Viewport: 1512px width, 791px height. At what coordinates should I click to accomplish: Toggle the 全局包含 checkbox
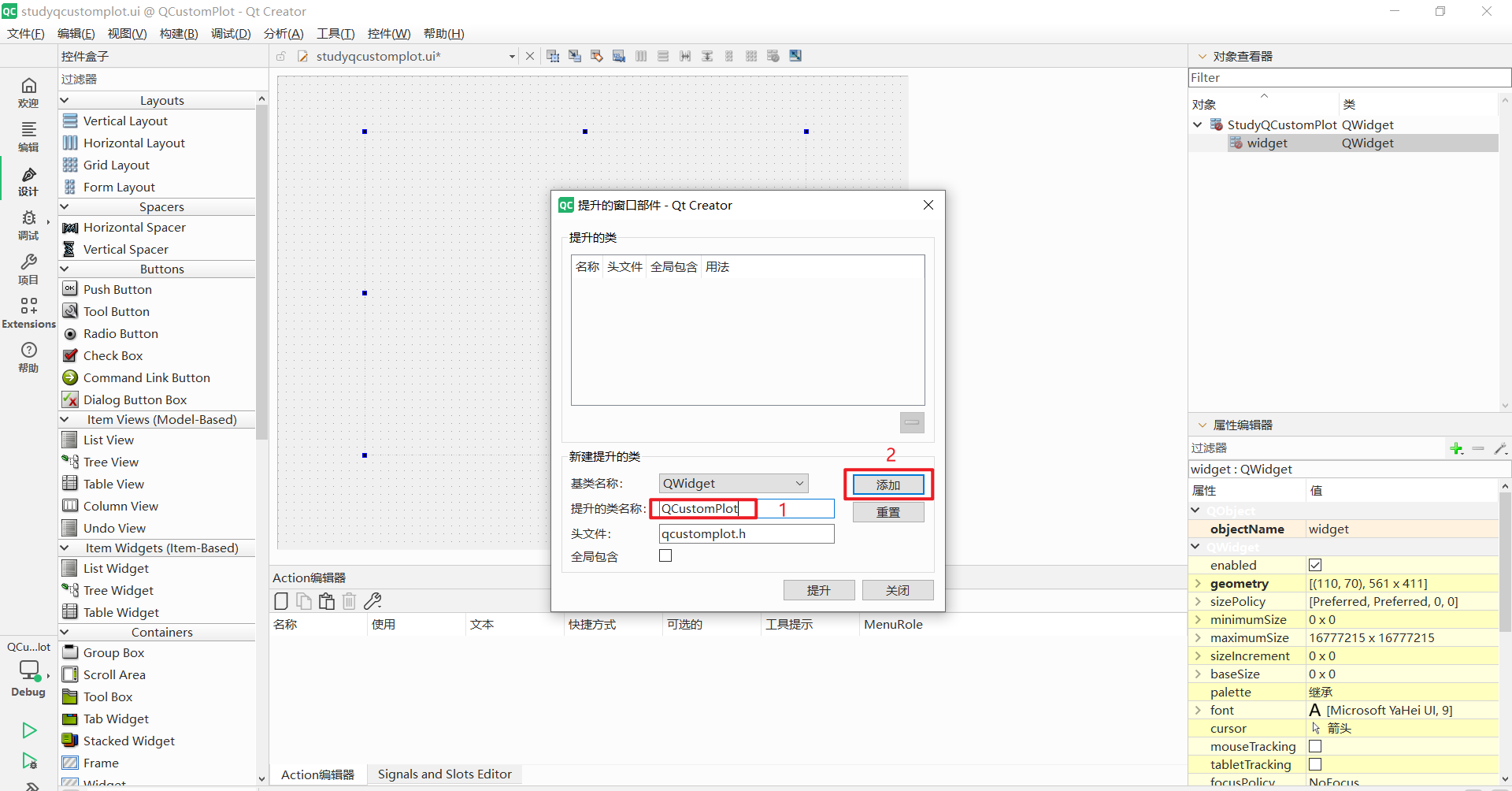click(x=665, y=555)
